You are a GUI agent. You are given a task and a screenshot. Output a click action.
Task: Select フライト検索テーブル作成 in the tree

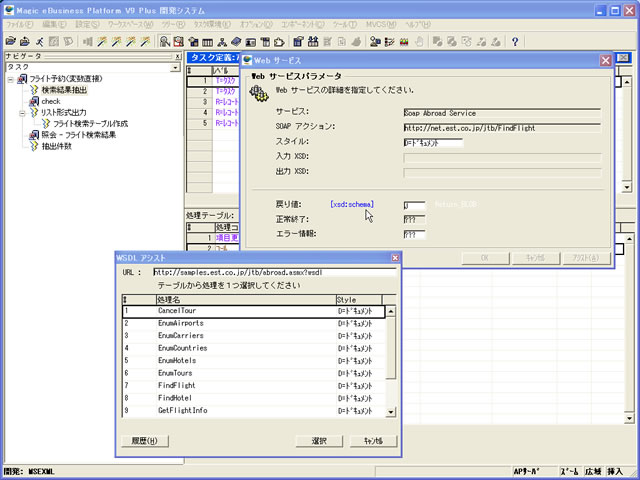(91, 124)
